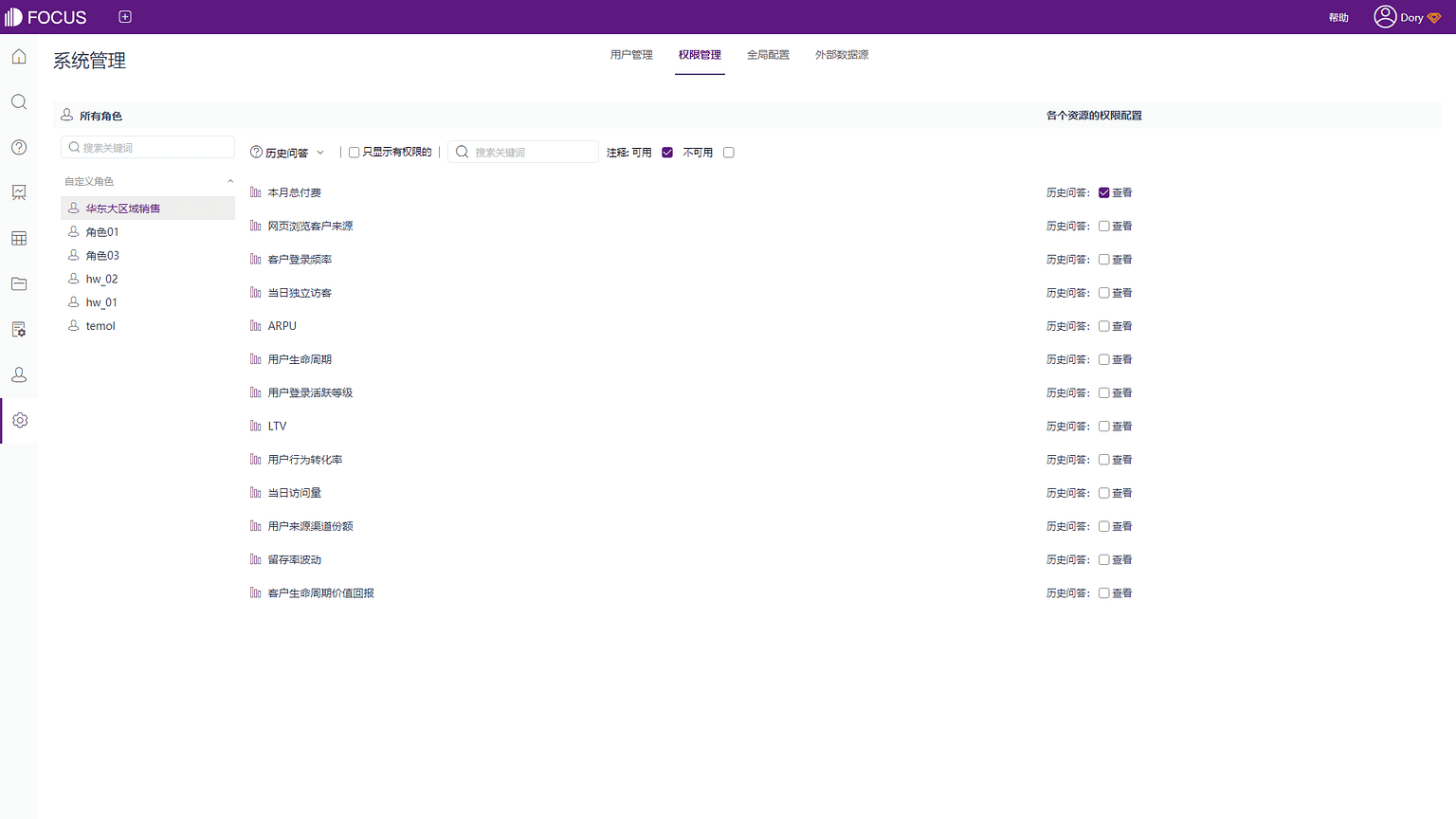
Task: Check 查看 permission for LTV
Action: 1103,427
